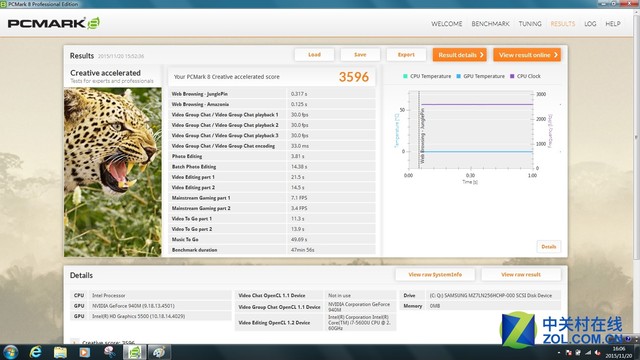
Task: Open the File Explorer folder icon in taskbar
Action: coord(60,352)
